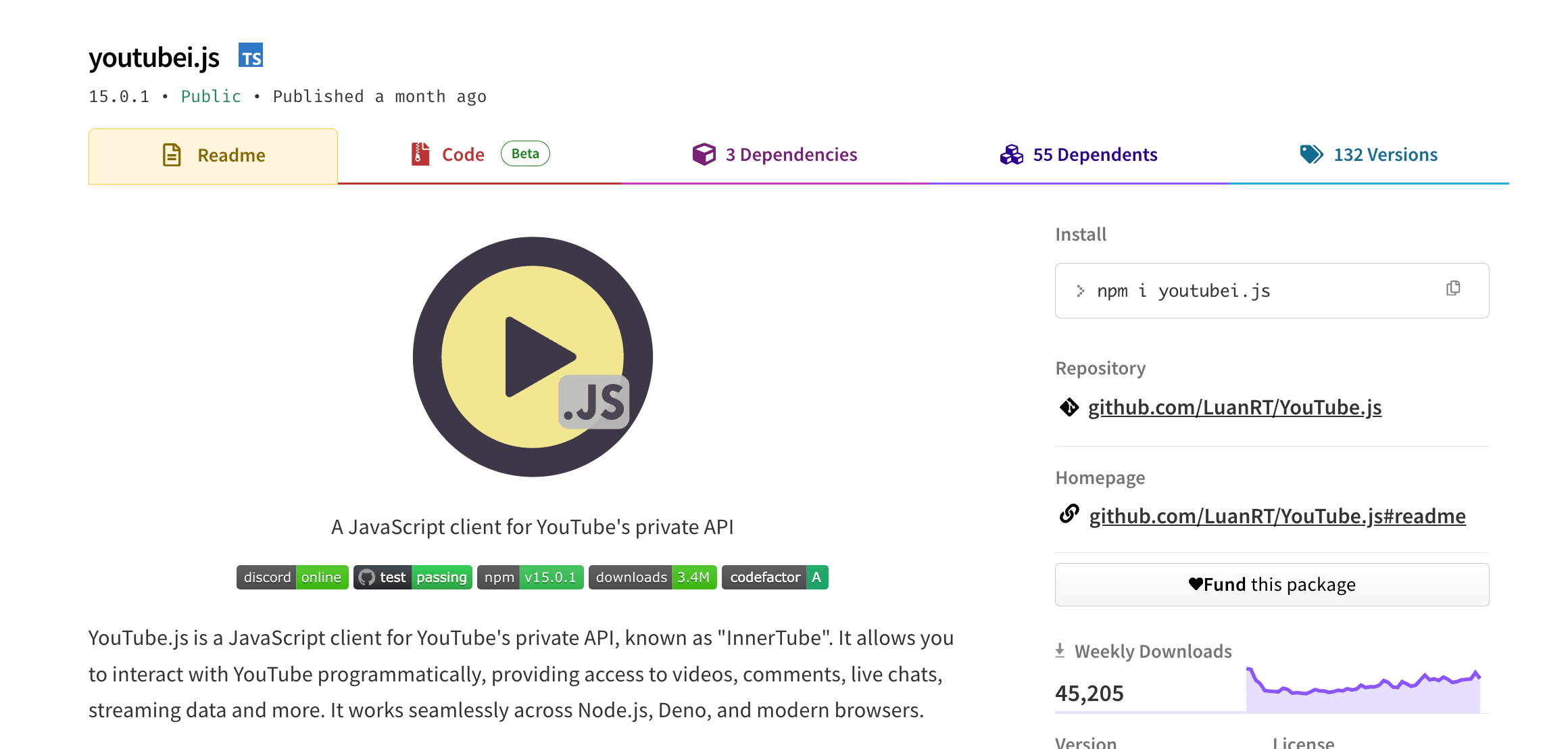
Task: Copy the npm install command
Action: click(x=1453, y=289)
